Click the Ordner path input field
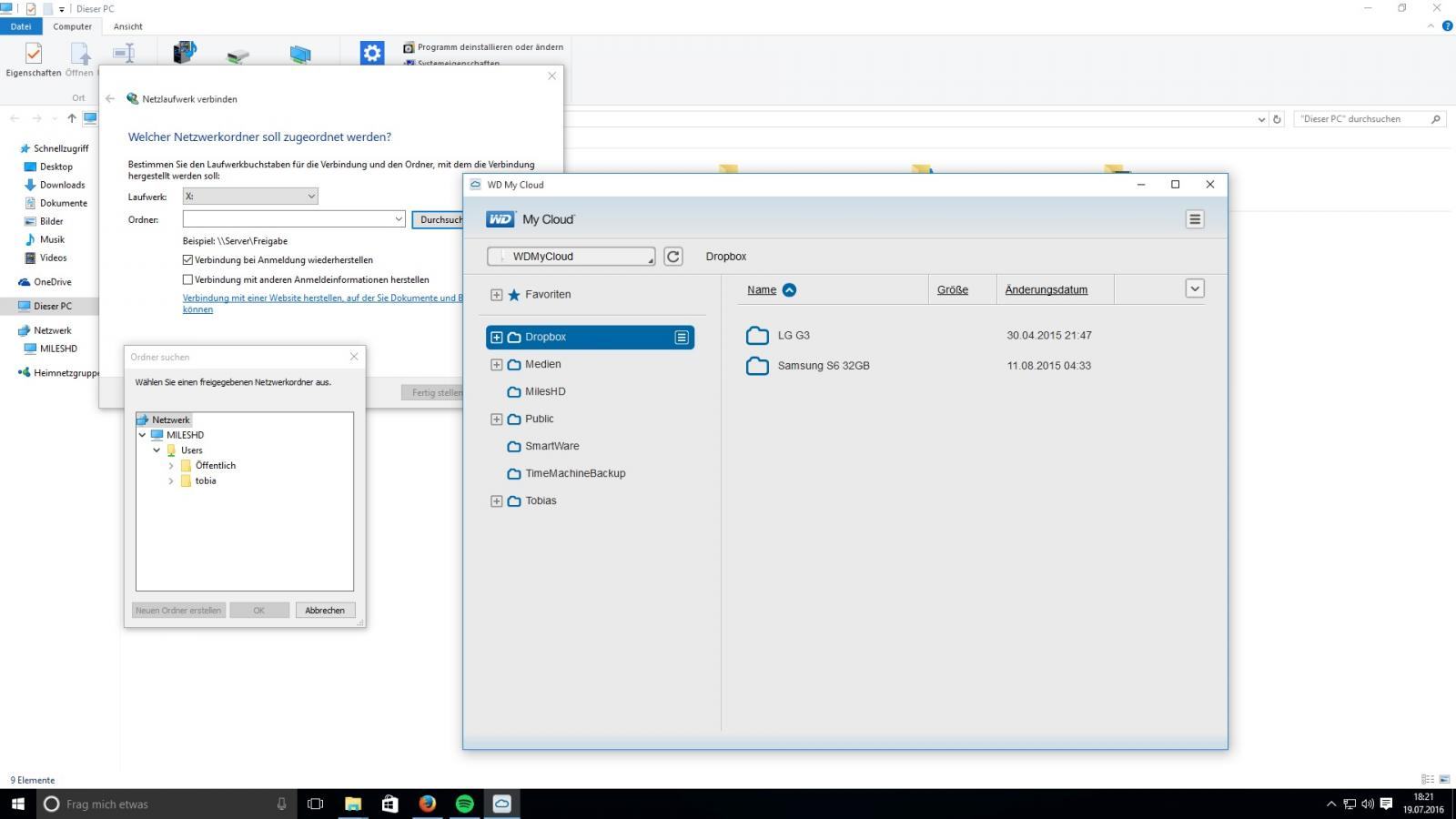The height and width of the screenshot is (819, 1456). point(288,219)
